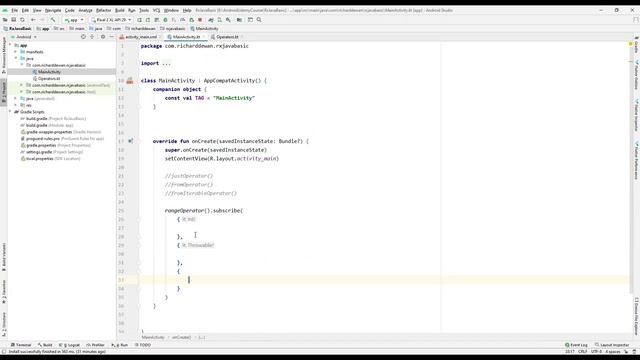Open the Layout Inspector

click(612, 345)
